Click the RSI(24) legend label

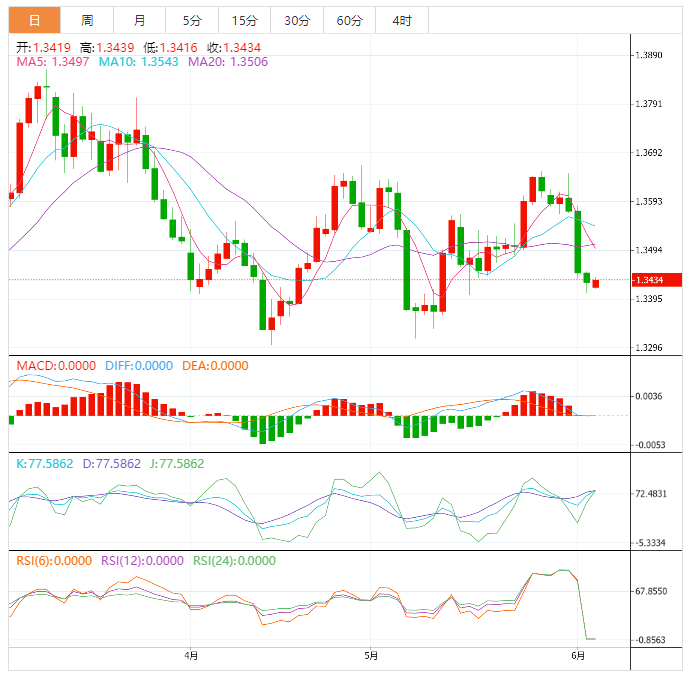233,561
